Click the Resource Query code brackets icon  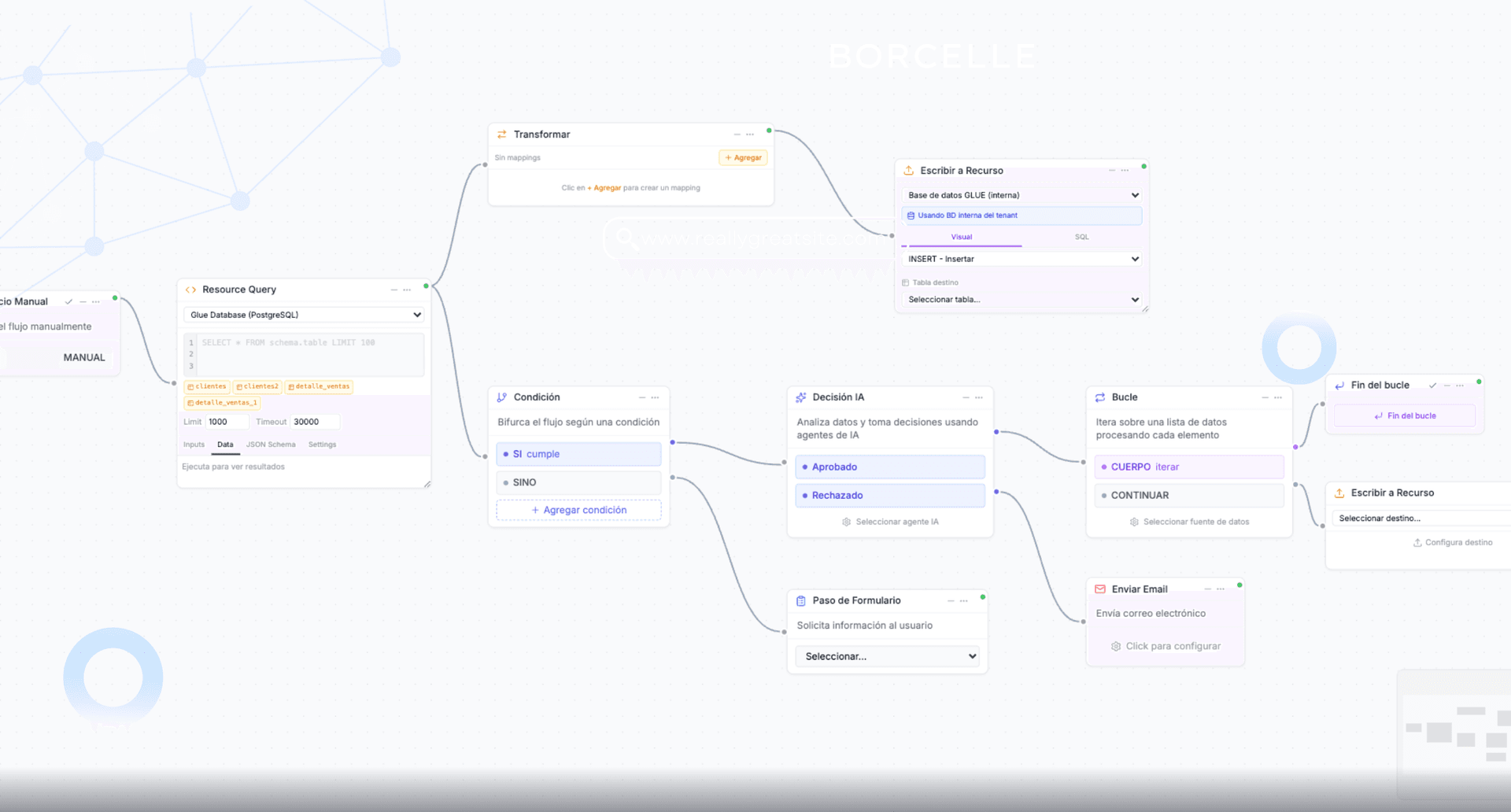[x=190, y=289]
